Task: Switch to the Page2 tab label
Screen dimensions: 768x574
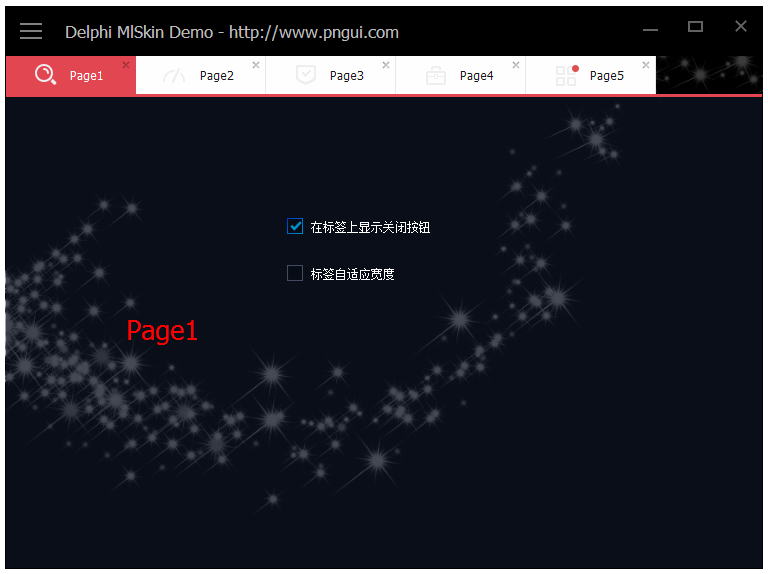Action: (x=217, y=76)
